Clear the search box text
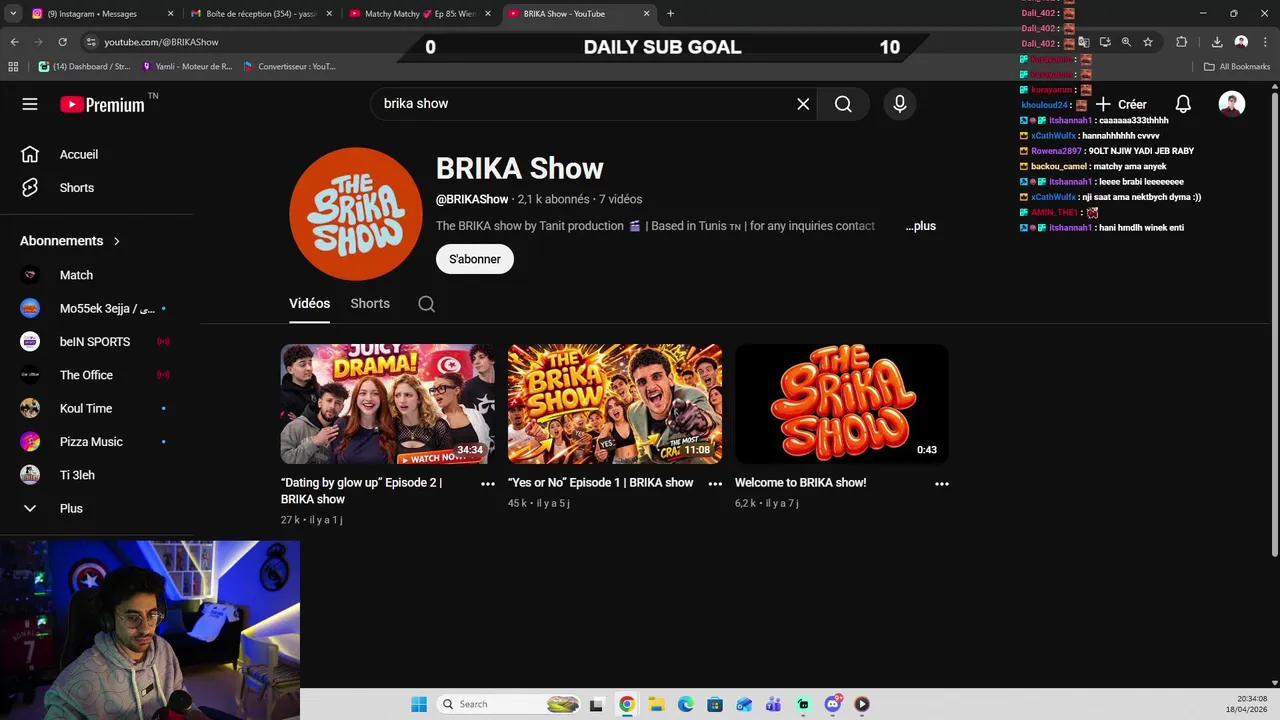 (803, 104)
